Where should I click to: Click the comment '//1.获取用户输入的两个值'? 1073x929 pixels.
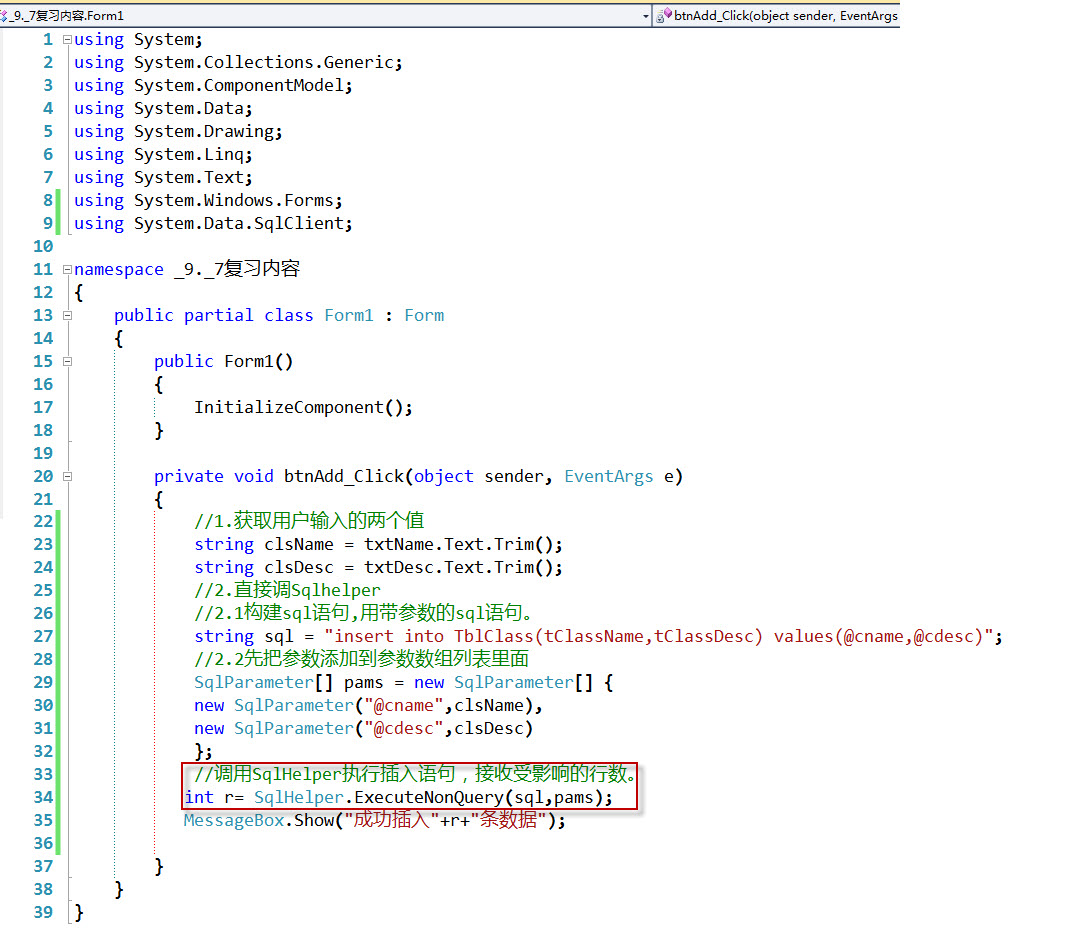pos(309,521)
